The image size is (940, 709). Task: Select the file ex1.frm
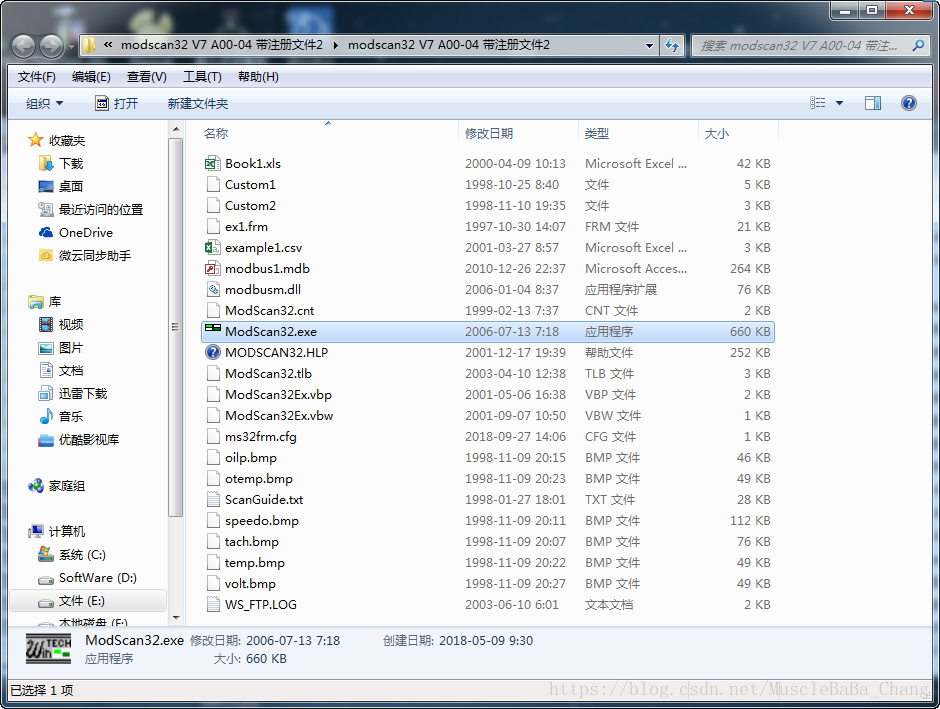coord(246,227)
